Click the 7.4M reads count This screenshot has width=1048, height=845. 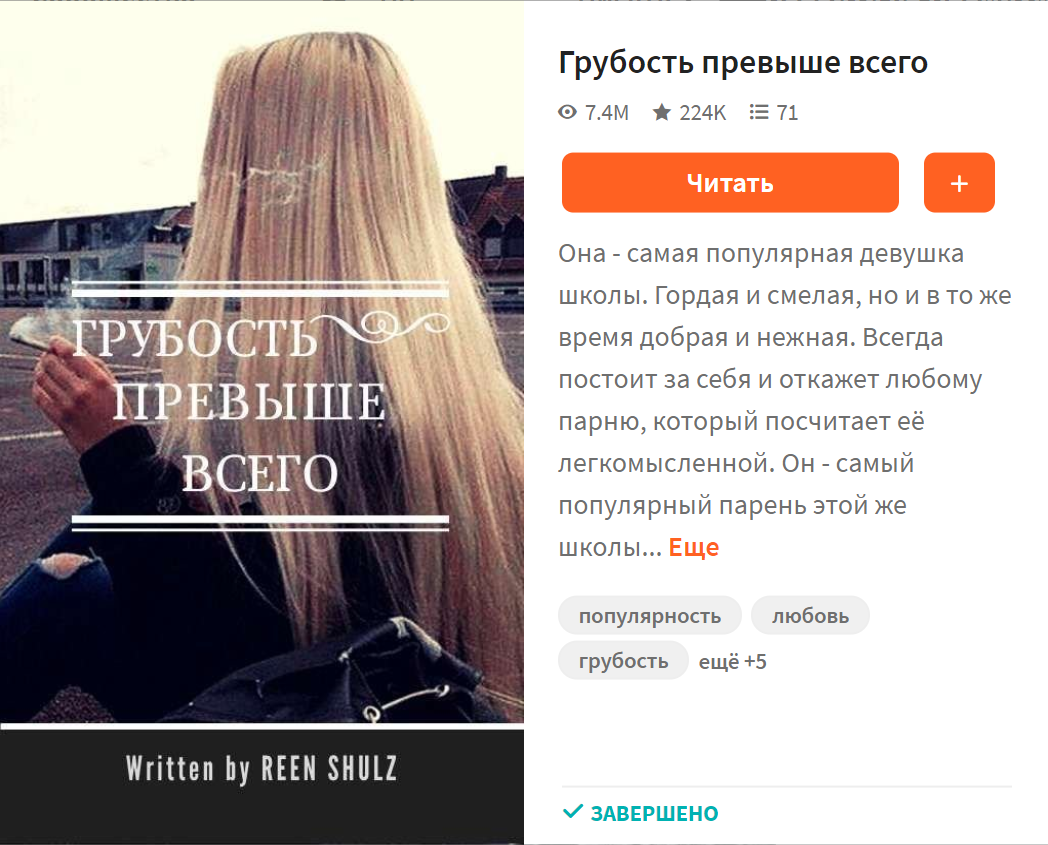607,112
